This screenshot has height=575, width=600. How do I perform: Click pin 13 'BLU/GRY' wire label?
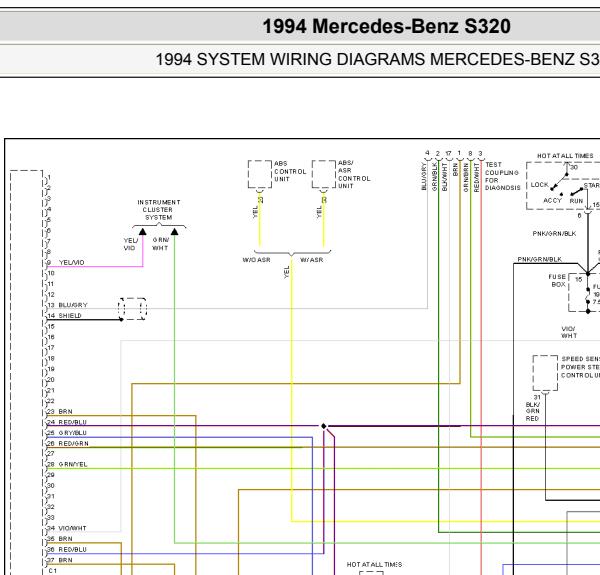coord(73,305)
